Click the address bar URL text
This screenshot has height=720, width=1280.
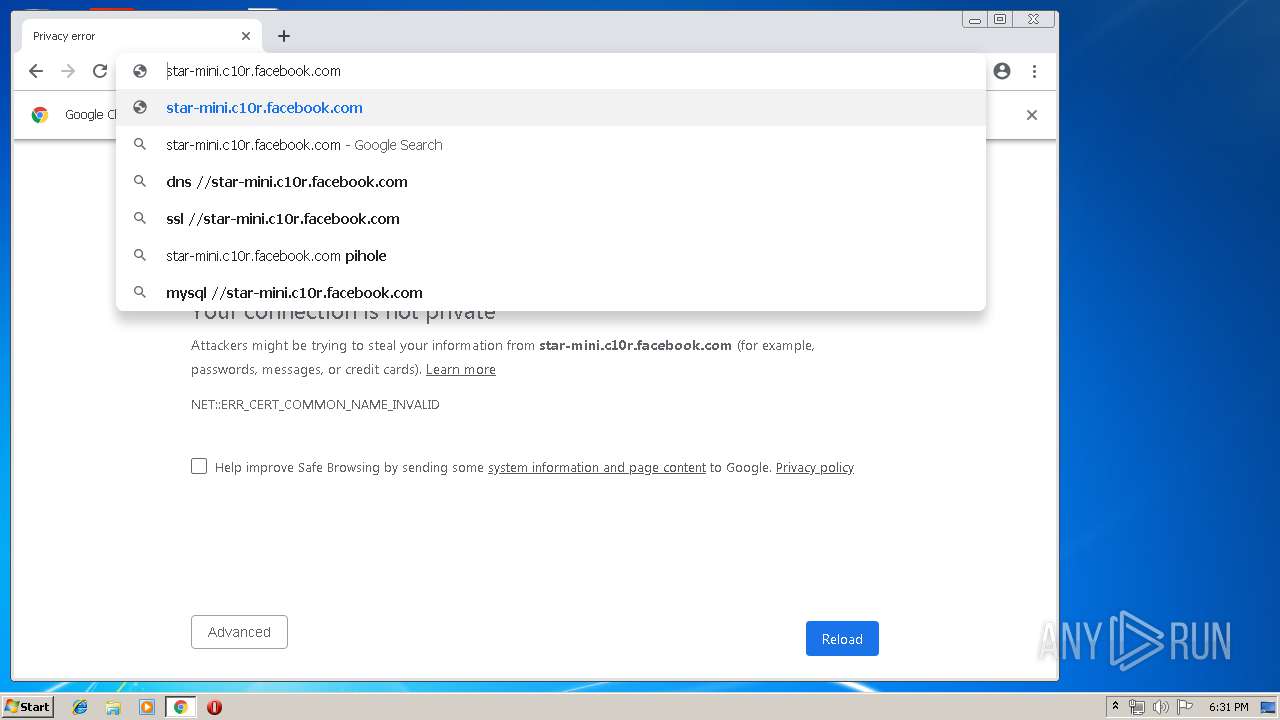click(254, 71)
